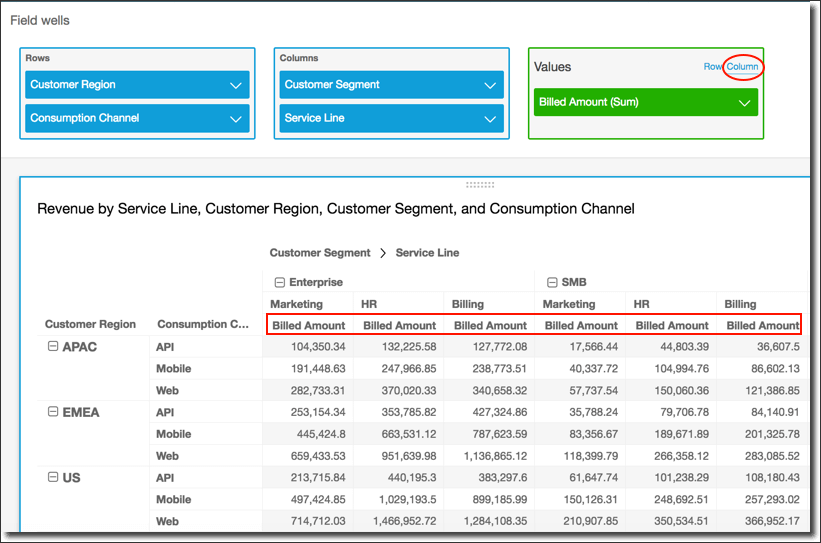Select Enterprise Billing column header
This screenshot has height=543, width=821.
point(468,304)
